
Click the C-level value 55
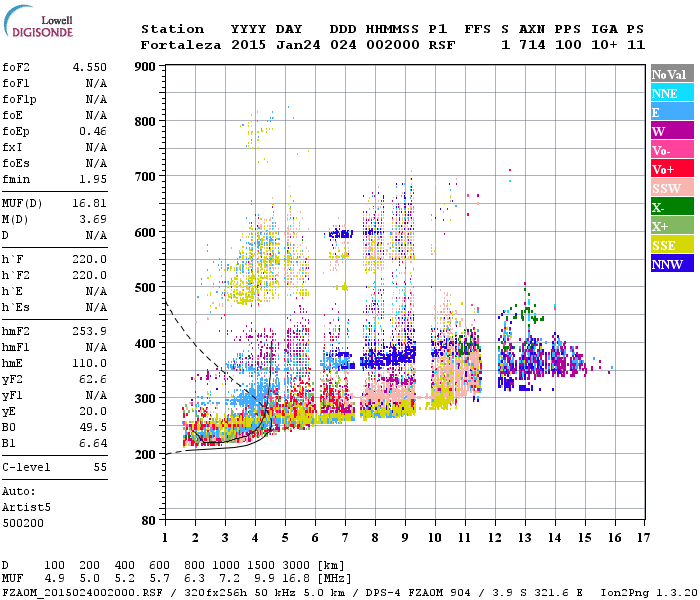99,467
